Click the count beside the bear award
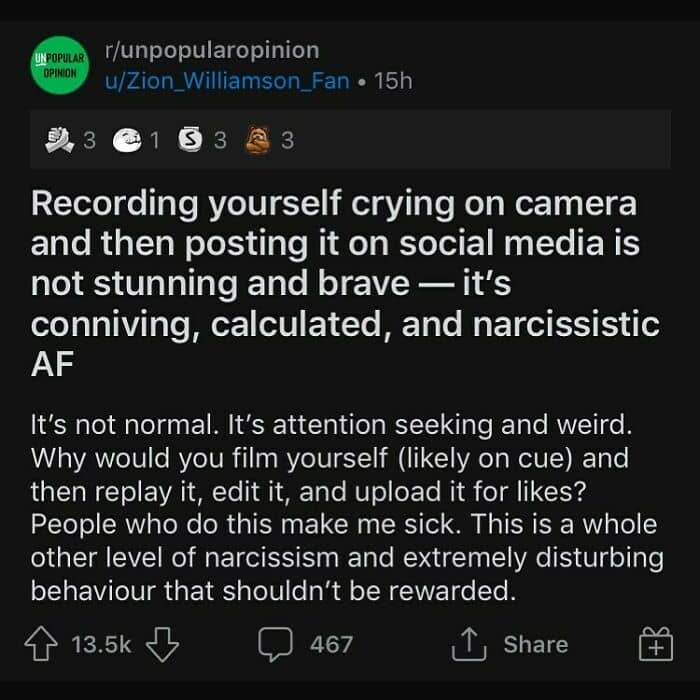 tap(288, 141)
